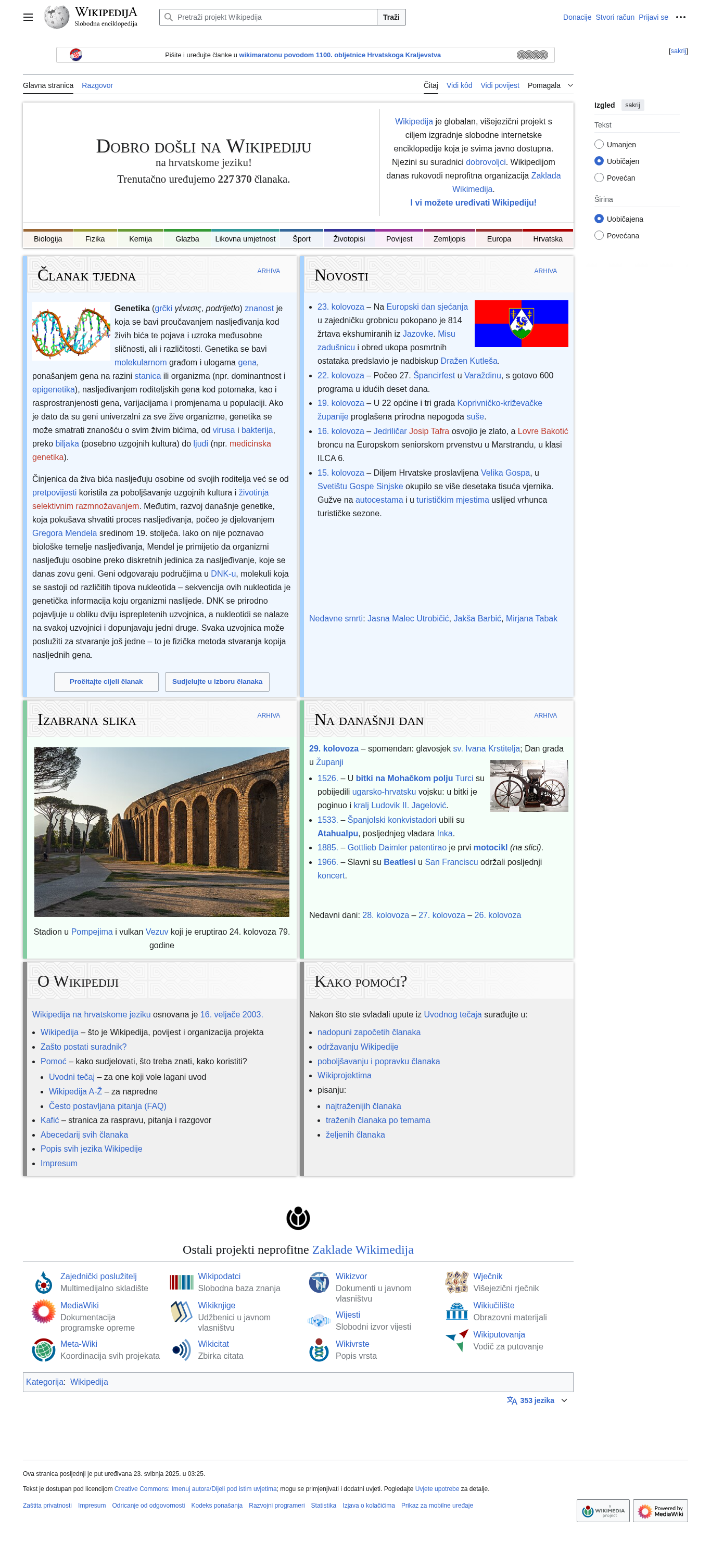This screenshot has height=1568, width=711.
Task: Click the Zaštita privatnosti footer link
Action: pyautogui.click(x=47, y=1506)
